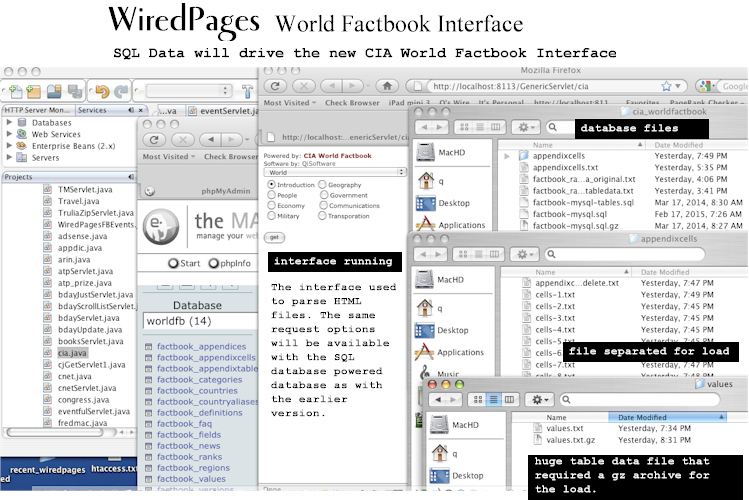Select the phpInfo radio option in phpMyAdmin
This screenshot has height=500, width=749.
coord(214,263)
